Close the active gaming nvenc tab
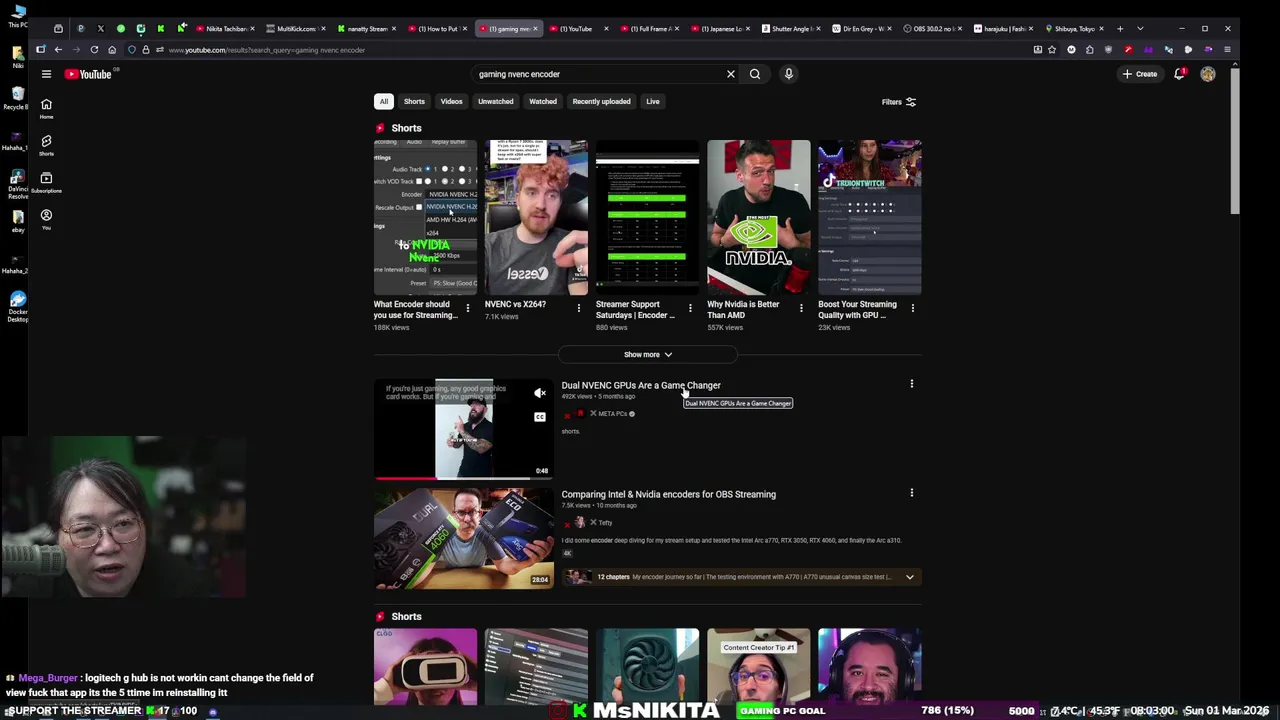Screen dimensions: 1280x720 click(x=536, y=28)
